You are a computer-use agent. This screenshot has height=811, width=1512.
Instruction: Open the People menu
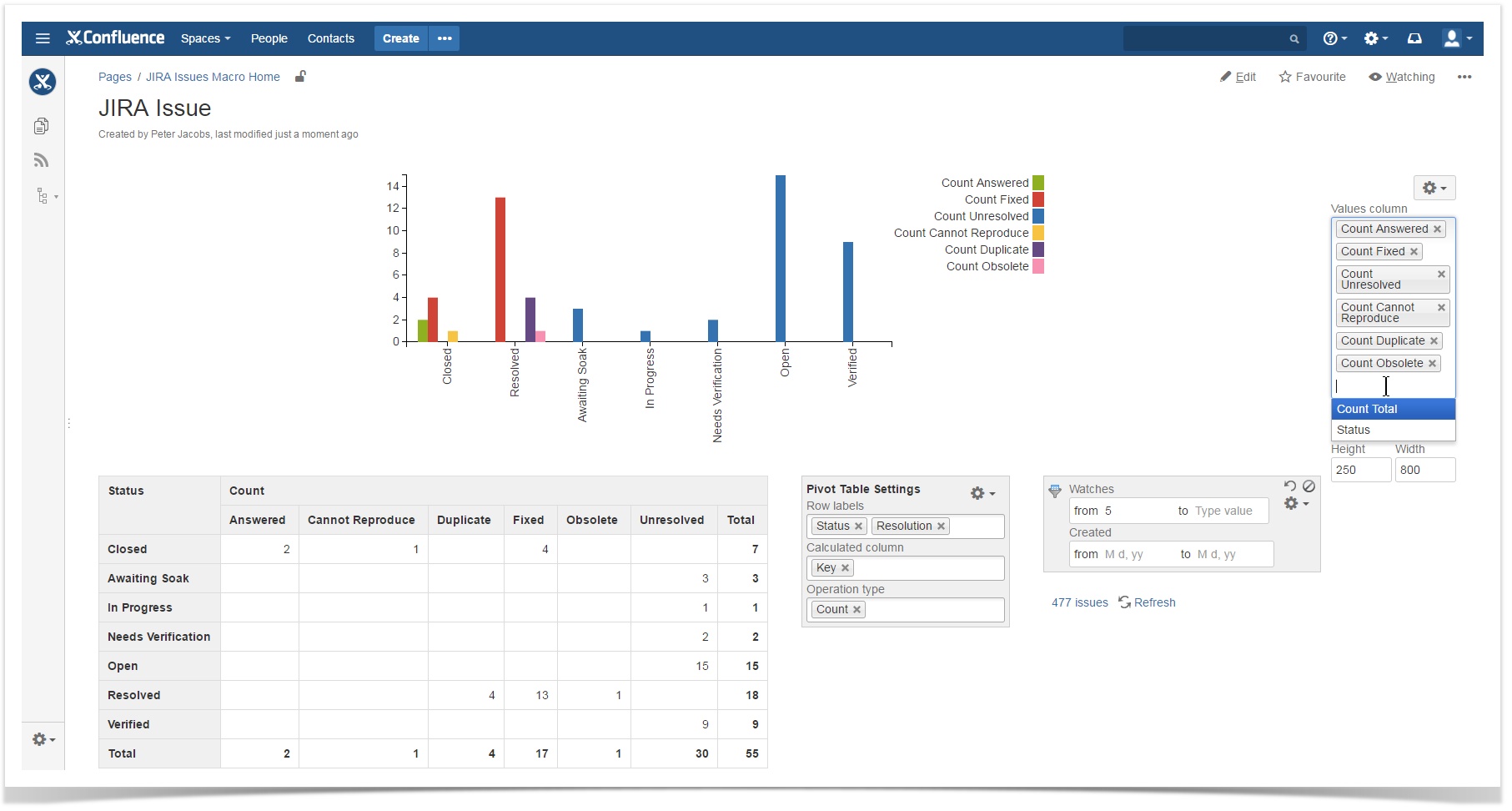269,38
